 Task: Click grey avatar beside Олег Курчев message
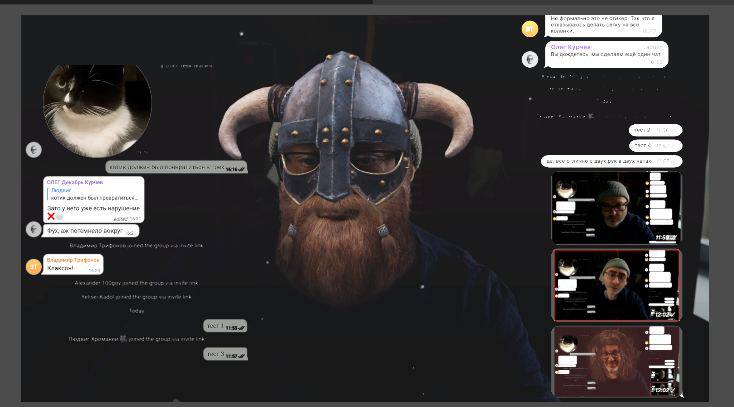[x=530, y=59]
